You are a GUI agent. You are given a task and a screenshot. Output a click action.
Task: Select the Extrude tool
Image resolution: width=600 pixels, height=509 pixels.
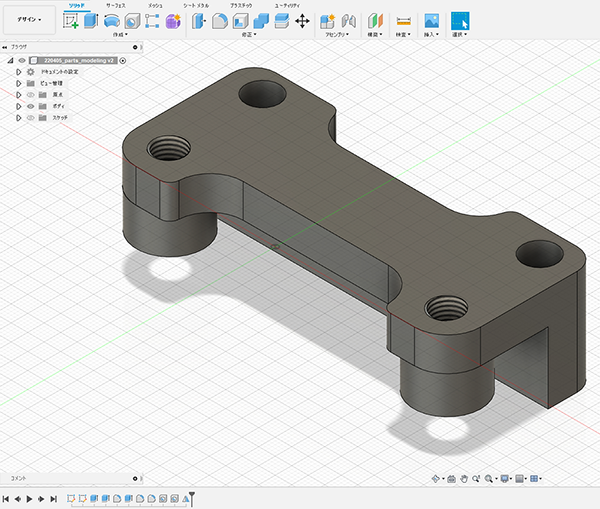91,20
